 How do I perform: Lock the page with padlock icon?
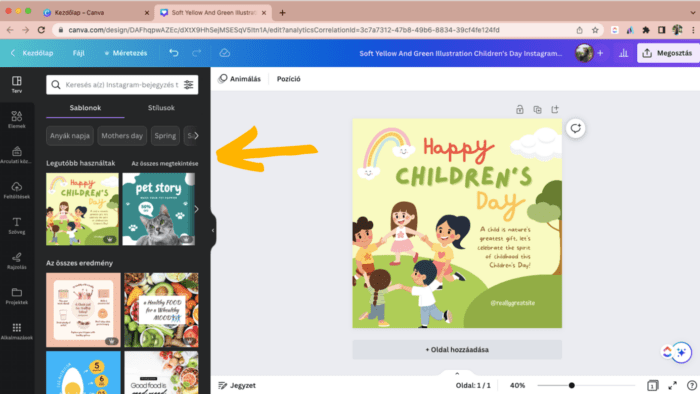click(520, 109)
